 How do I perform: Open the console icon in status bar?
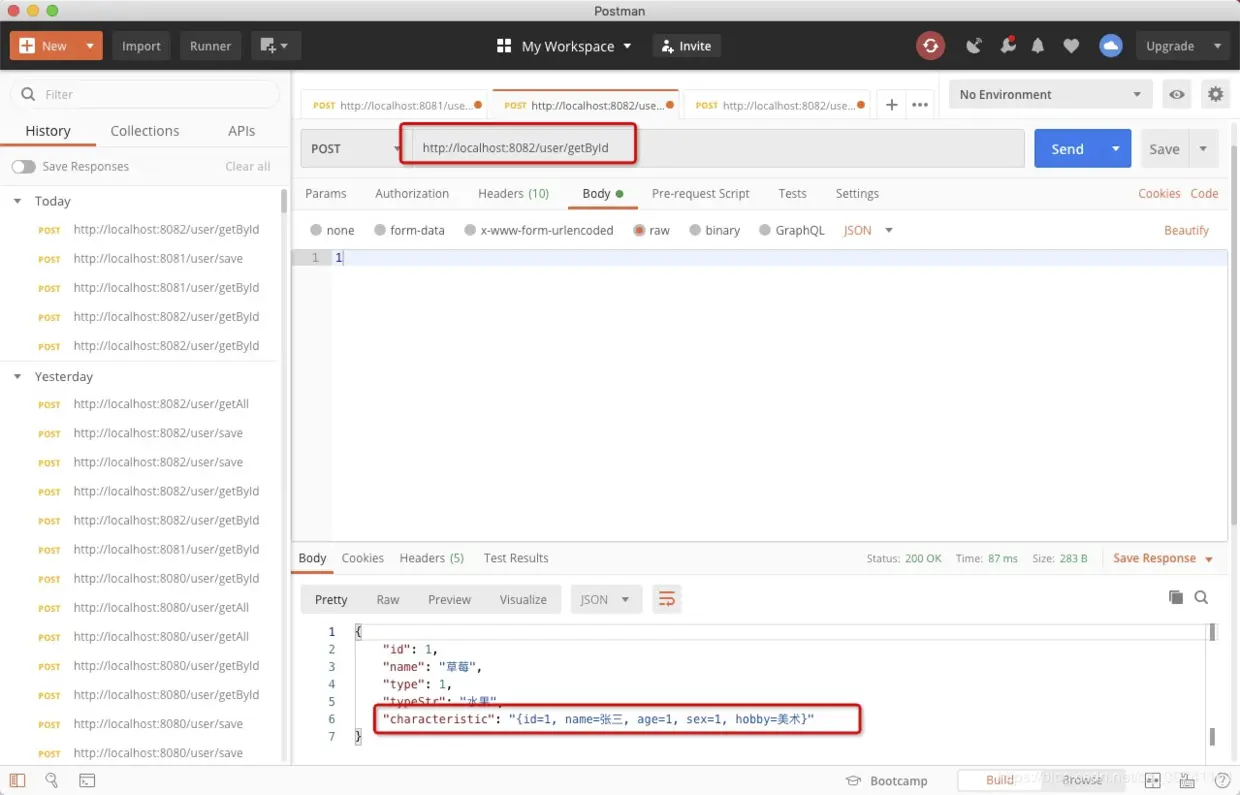coord(87,780)
